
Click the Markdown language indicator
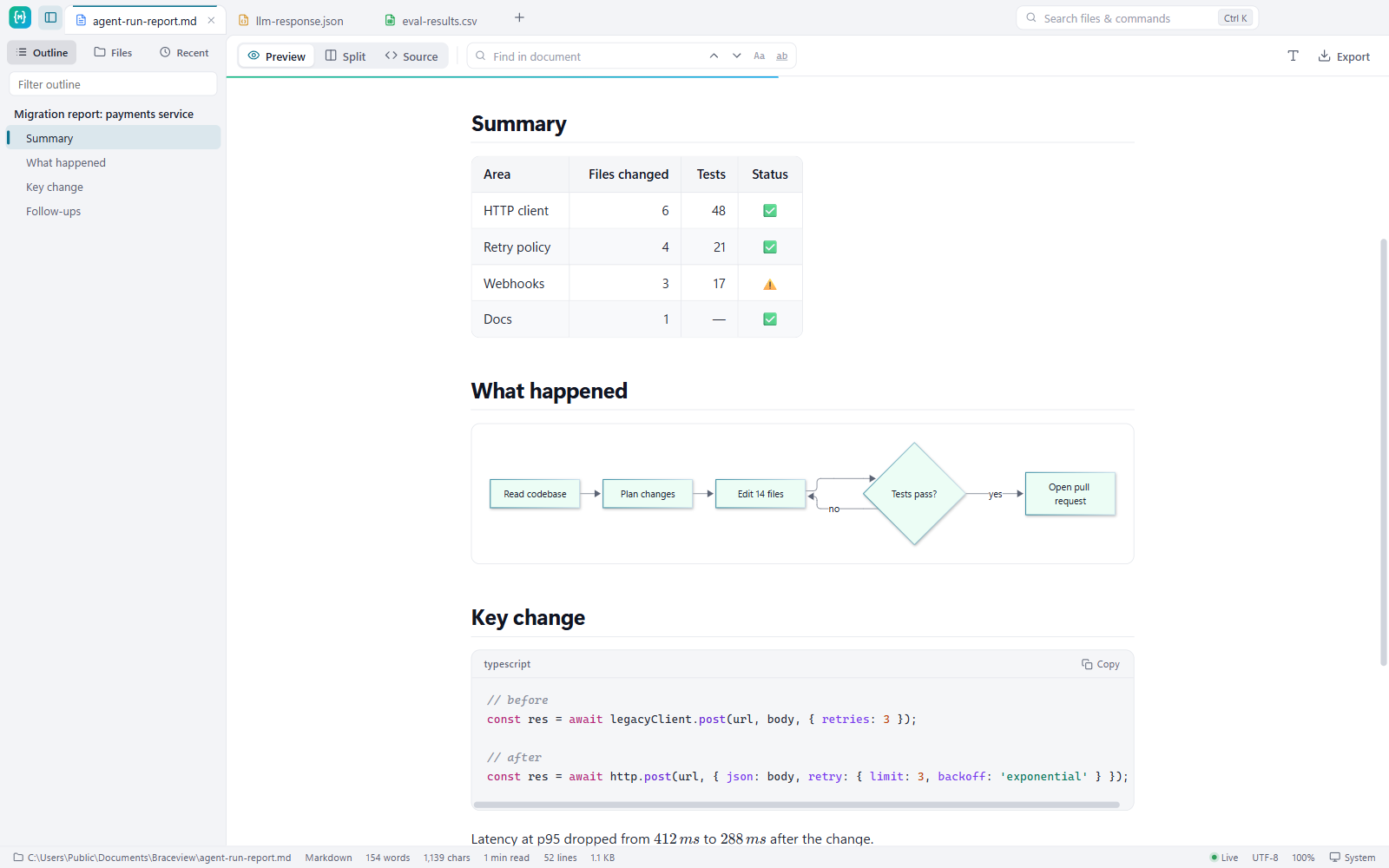(328, 858)
